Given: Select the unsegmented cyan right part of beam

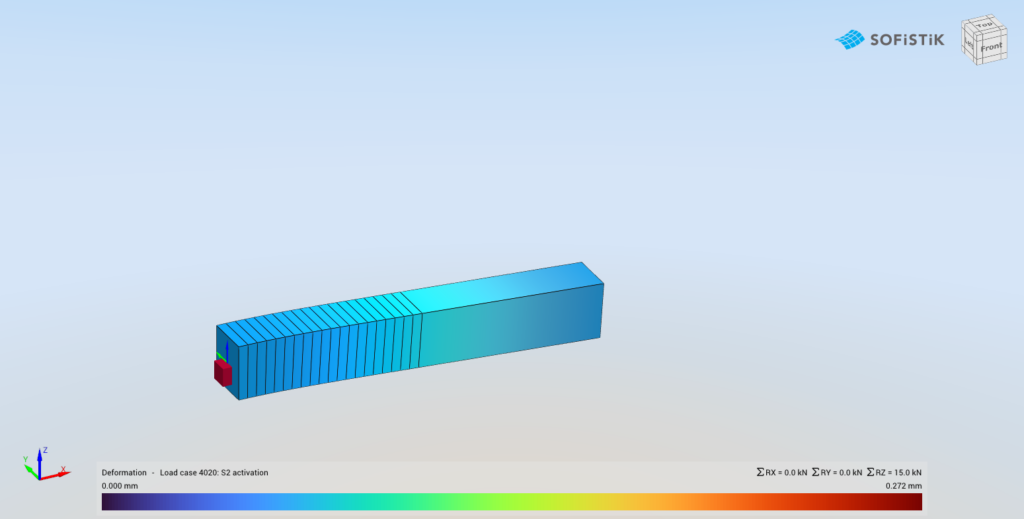Looking at the screenshot, I should click(x=500, y=325).
